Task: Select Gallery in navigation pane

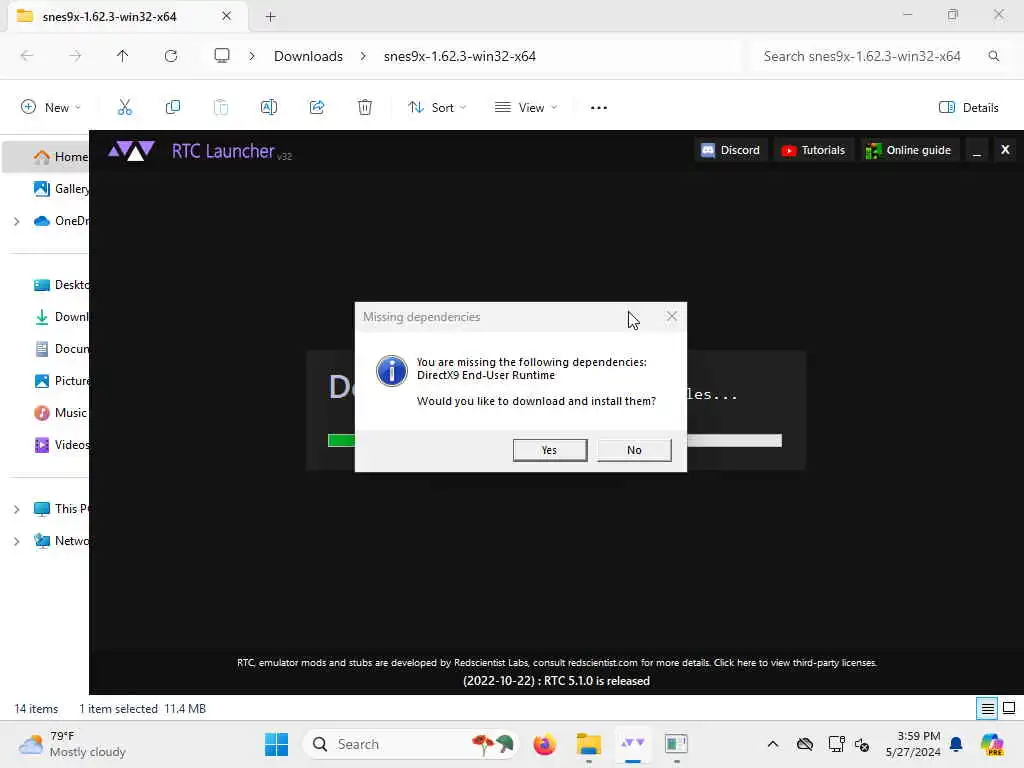Action: pos(61,189)
